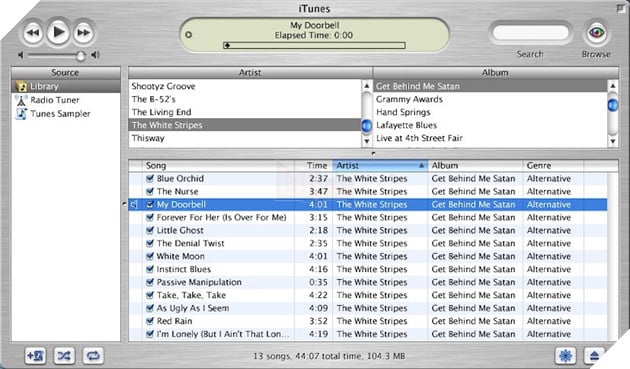Click Album list scroll up arrow

pyautogui.click(x=612, y=86)
